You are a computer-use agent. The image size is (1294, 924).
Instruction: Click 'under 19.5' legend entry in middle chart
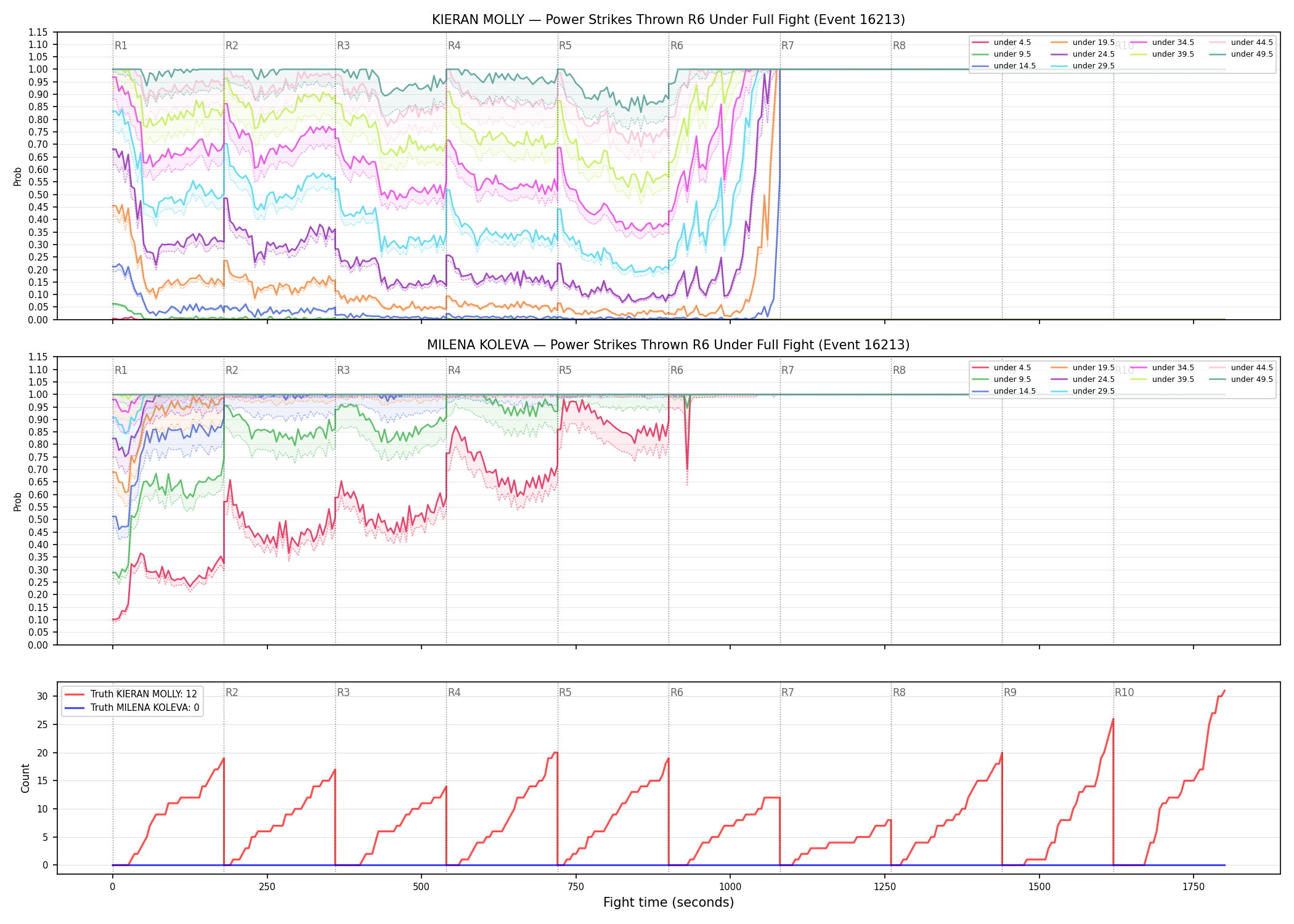tap(1083, 368)
